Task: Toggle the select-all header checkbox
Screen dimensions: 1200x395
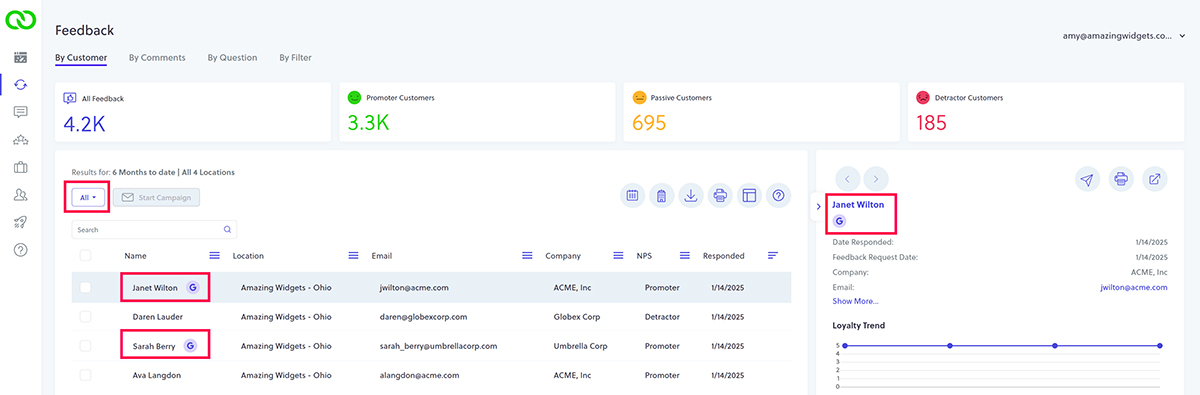Action: 86,256
